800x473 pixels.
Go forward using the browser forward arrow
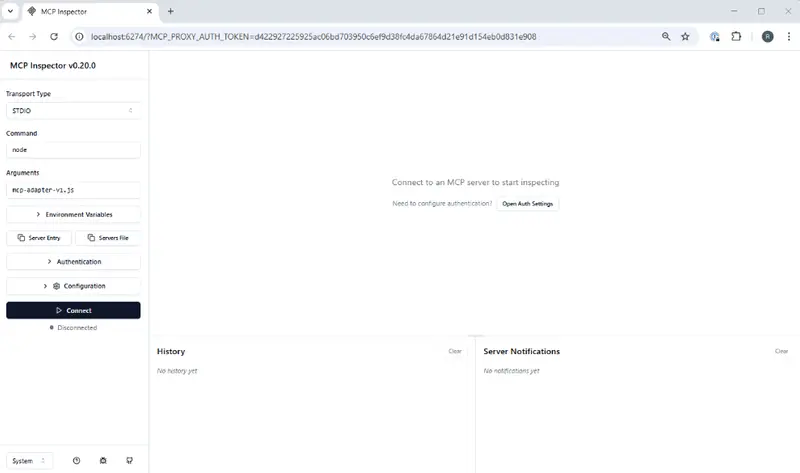tap(33, 37)
